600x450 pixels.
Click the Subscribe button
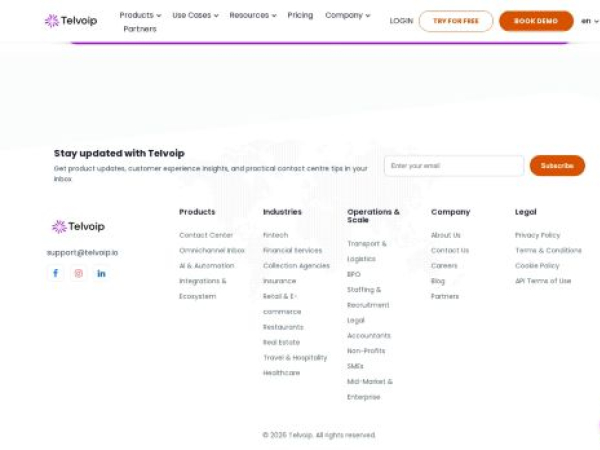click(557, 166)
